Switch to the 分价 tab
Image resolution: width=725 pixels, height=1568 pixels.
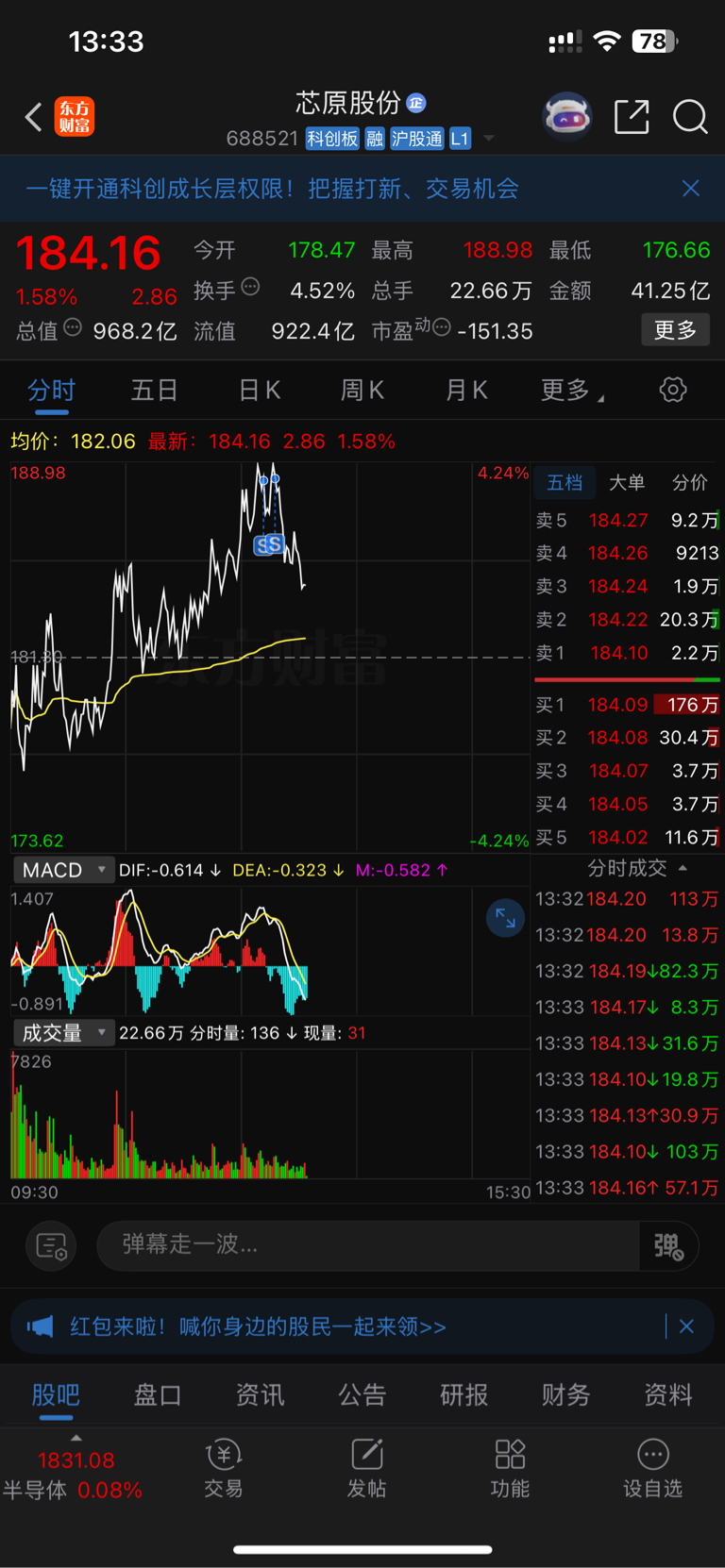tap(689, 482)
